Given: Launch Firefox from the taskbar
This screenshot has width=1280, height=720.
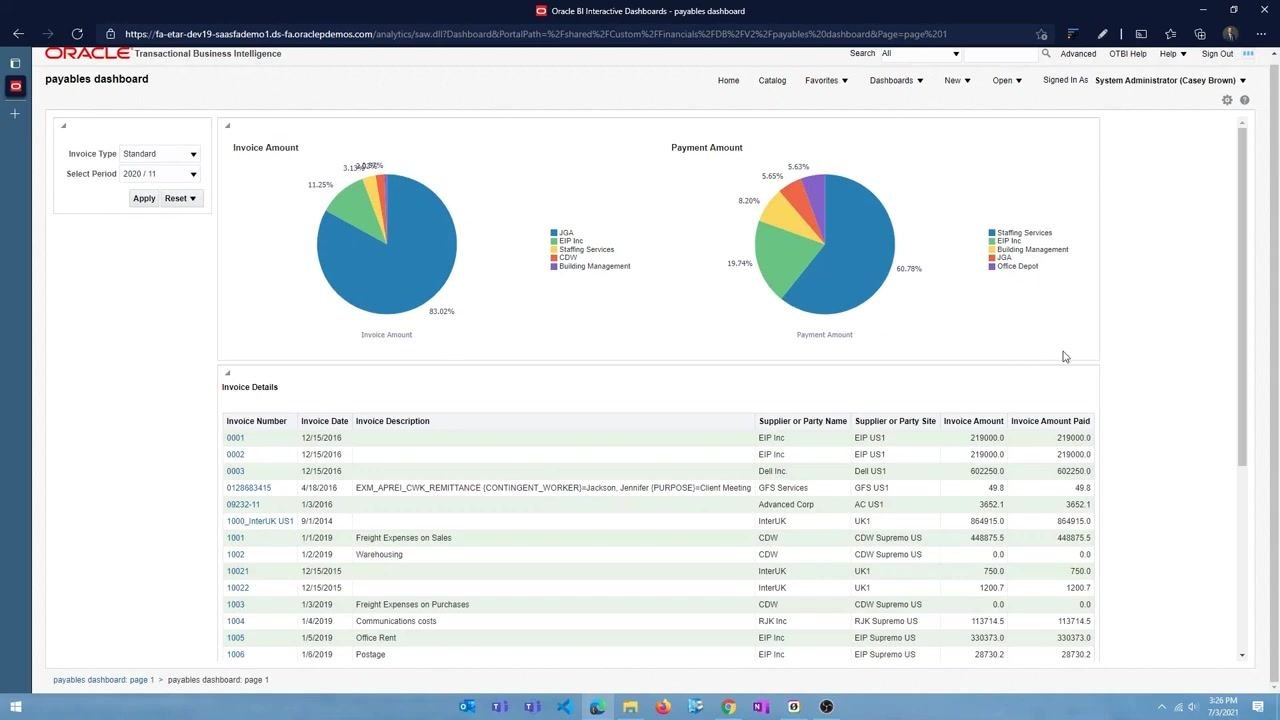Looking at the screenshot, I should click(x=663, y=707).
